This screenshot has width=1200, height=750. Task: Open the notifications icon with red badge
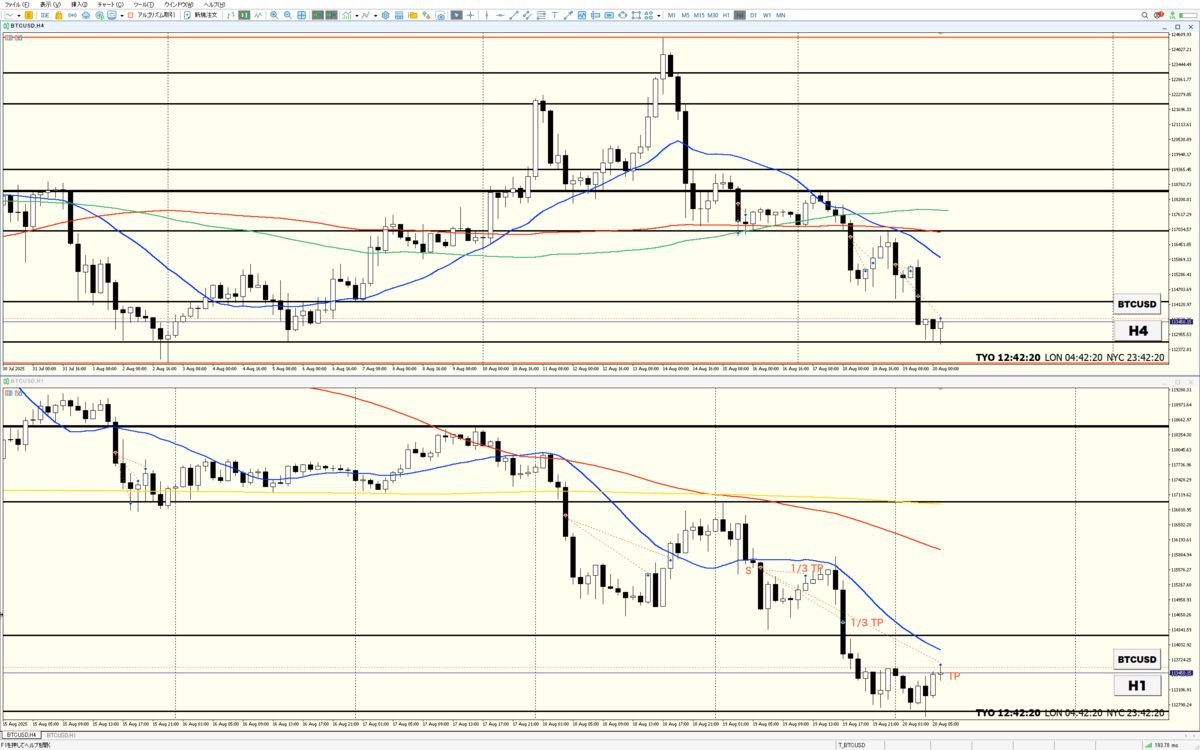(x=1158, y=15)
